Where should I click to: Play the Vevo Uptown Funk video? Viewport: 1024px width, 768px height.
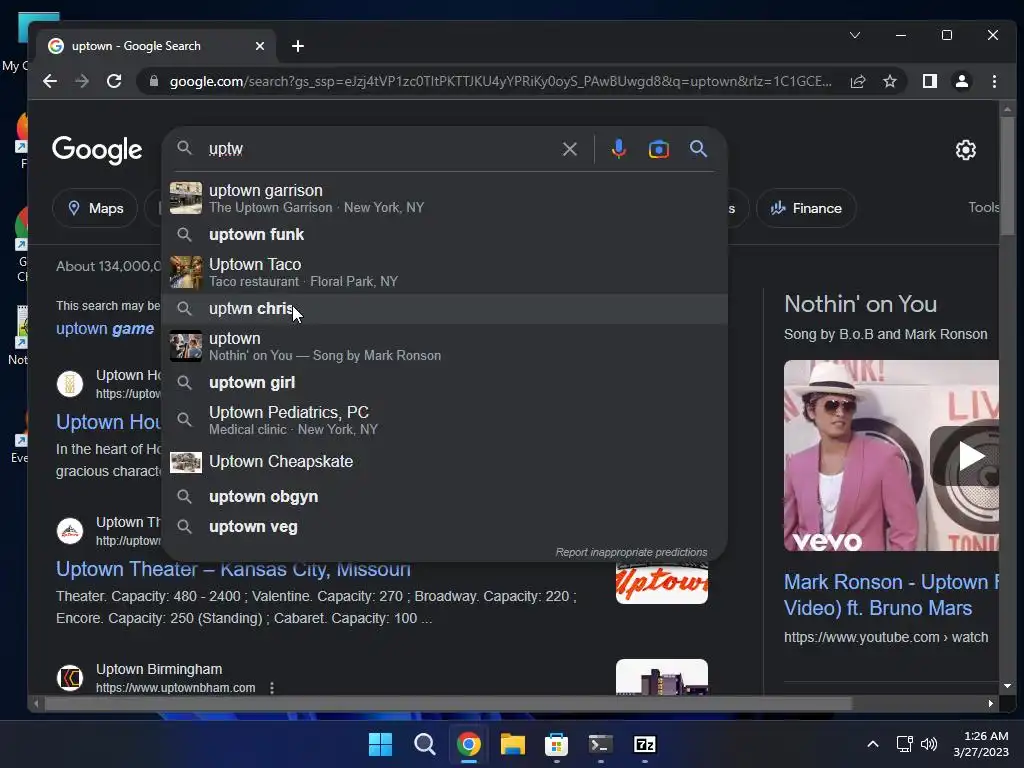pyautogui.click(x=970, y=456)
